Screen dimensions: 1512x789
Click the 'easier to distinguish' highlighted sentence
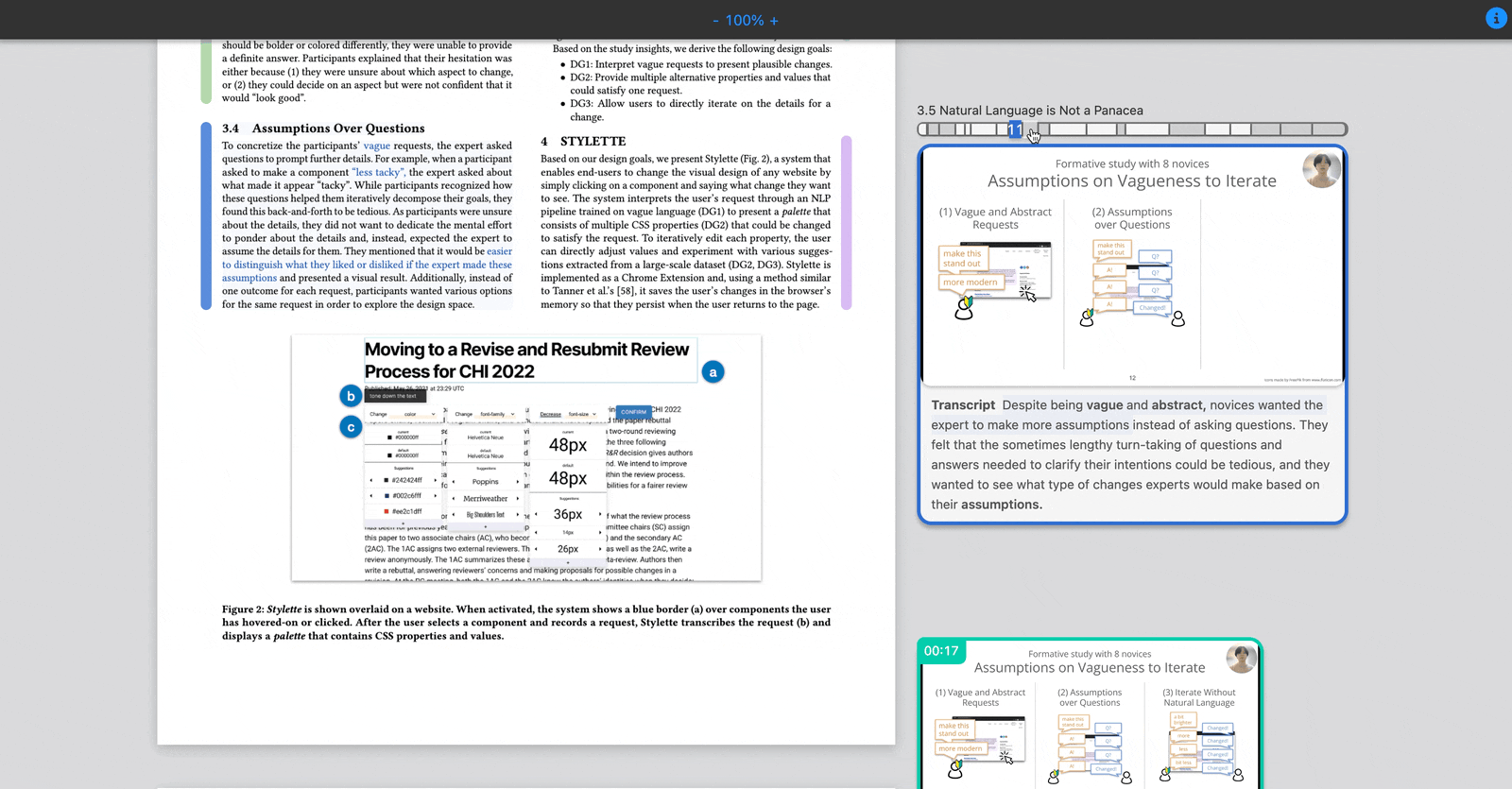point(367,265)
